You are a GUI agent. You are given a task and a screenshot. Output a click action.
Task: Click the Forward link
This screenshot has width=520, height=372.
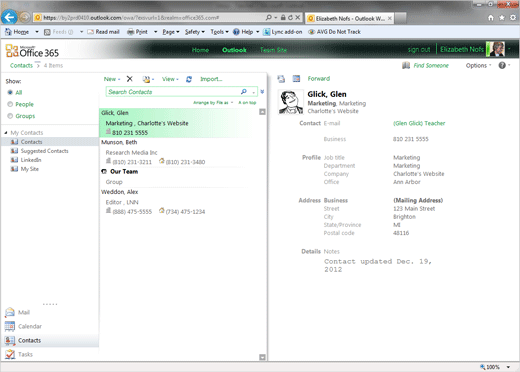[319, 79]
